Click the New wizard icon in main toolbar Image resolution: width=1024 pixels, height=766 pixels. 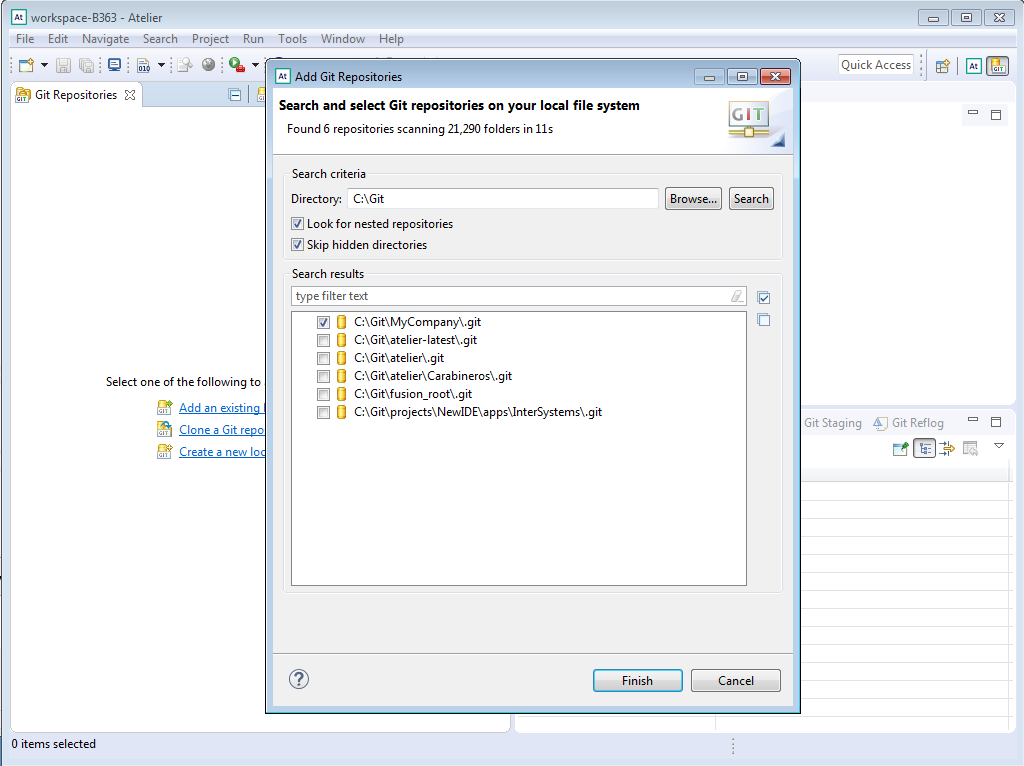point(27,65)
